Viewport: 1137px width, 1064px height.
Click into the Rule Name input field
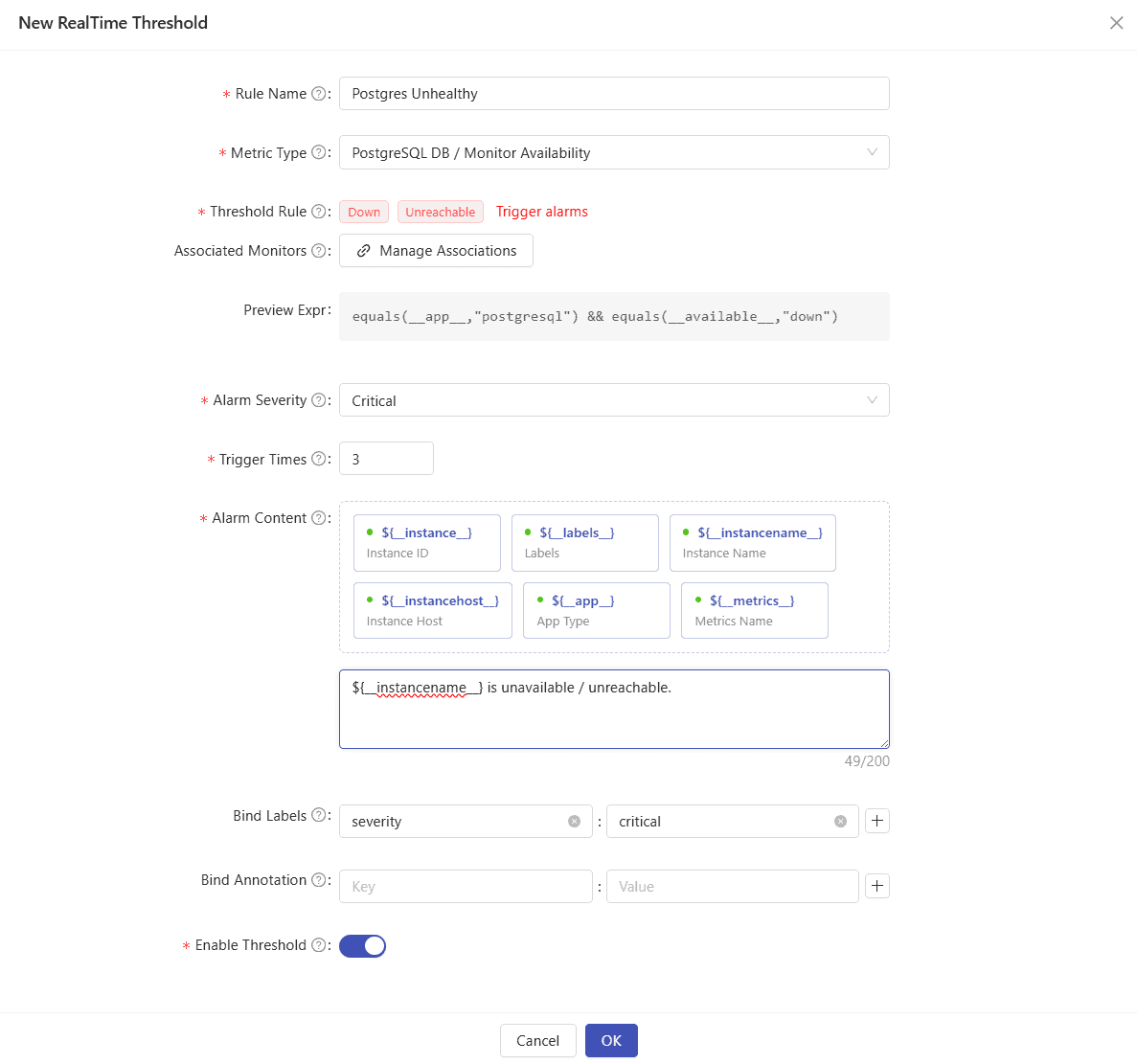tap(614, 94)
